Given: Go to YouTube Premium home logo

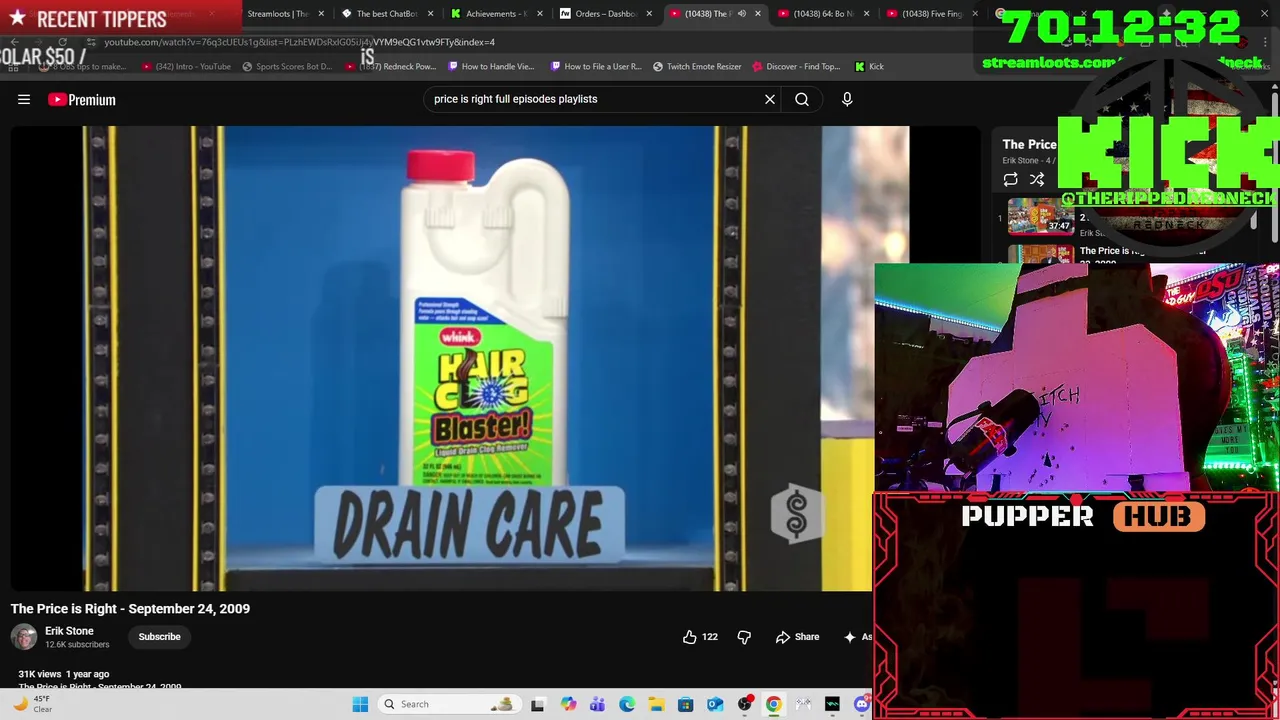Looking at the screenshot, I should (x=82, y=99).
